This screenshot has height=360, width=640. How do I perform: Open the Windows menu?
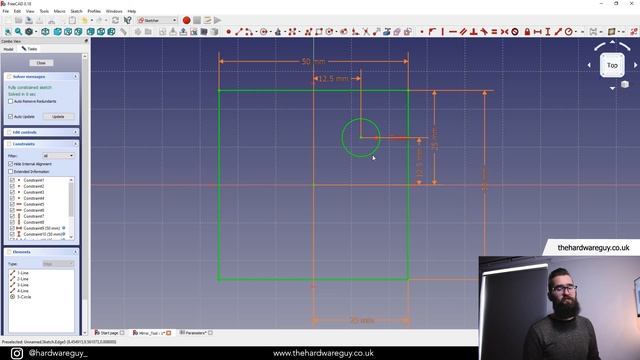point(114,11)
